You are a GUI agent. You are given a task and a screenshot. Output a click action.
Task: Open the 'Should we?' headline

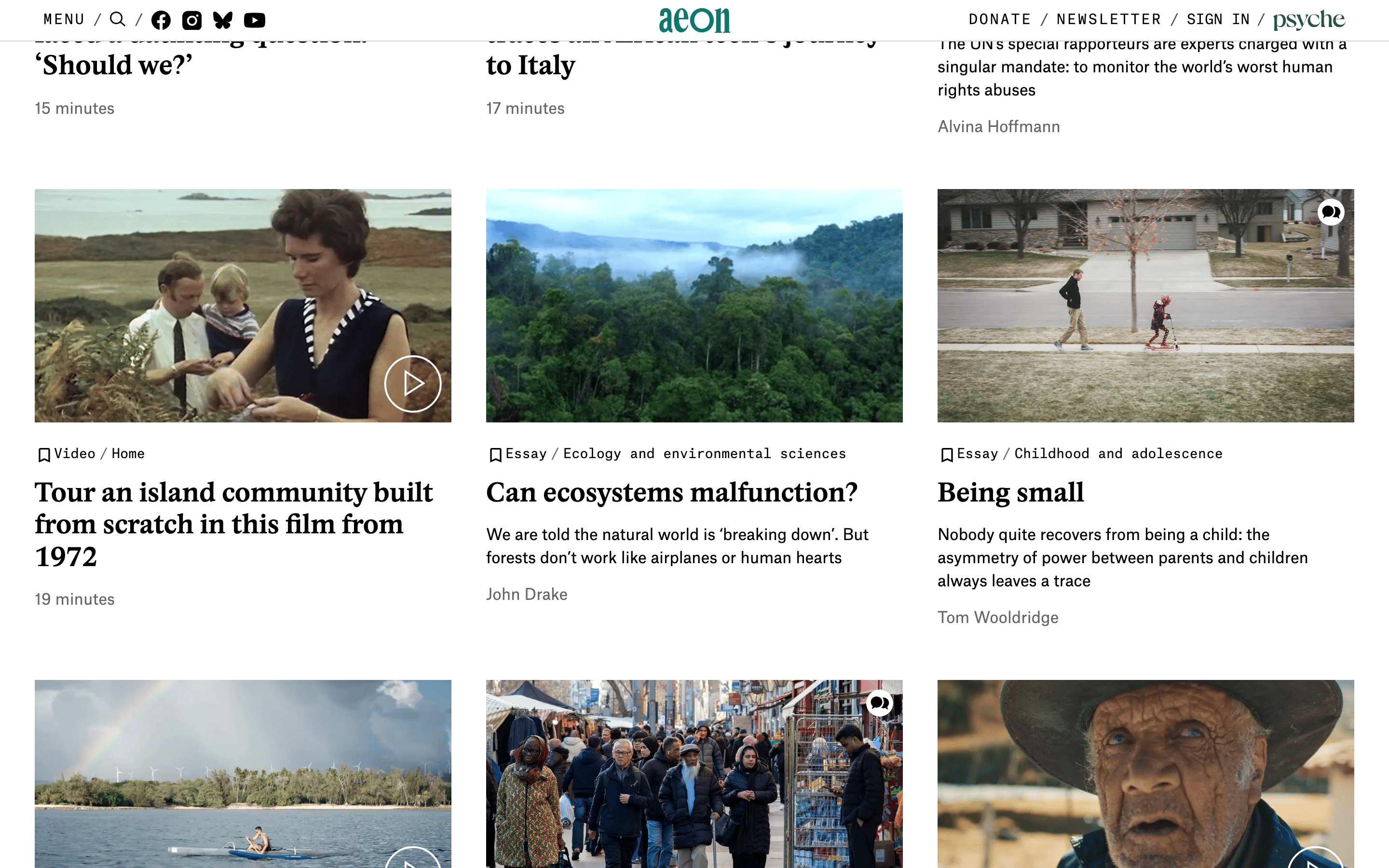point(114,66)
